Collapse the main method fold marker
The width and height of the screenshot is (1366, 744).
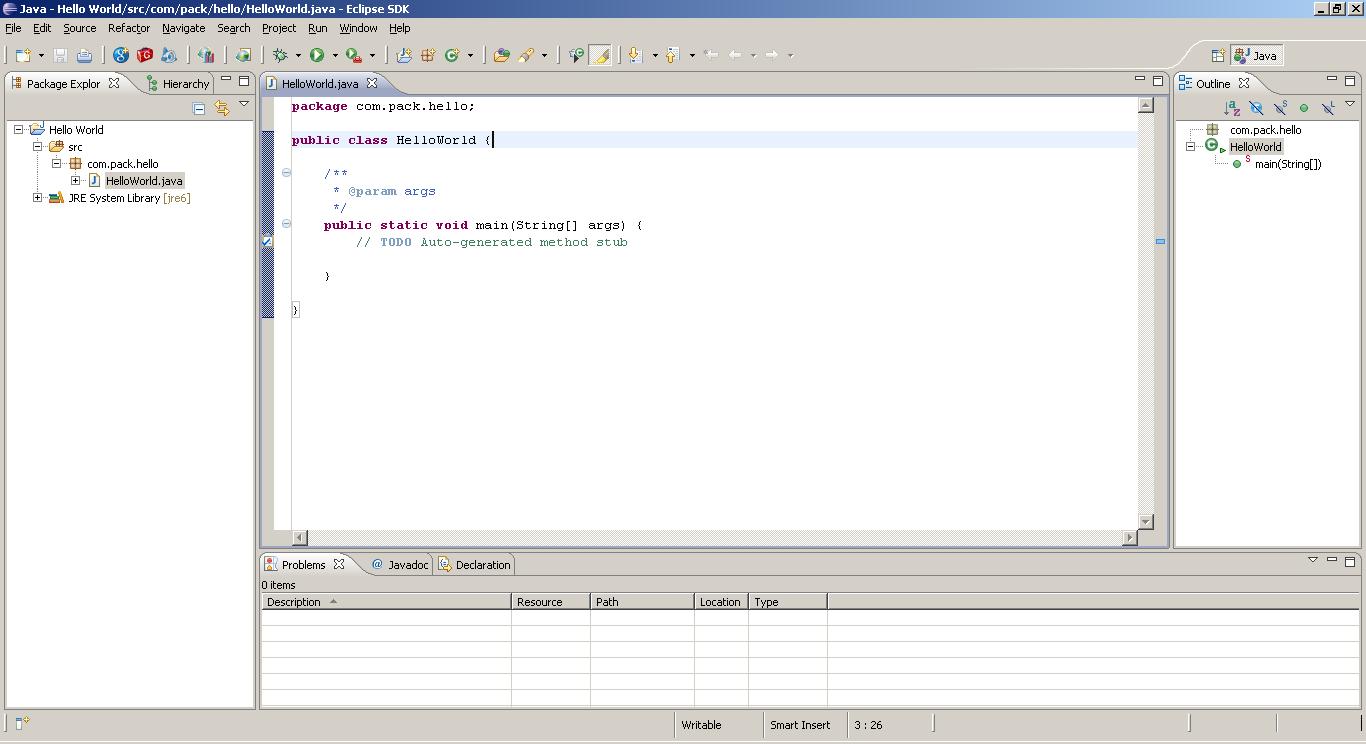pos(286,225)
